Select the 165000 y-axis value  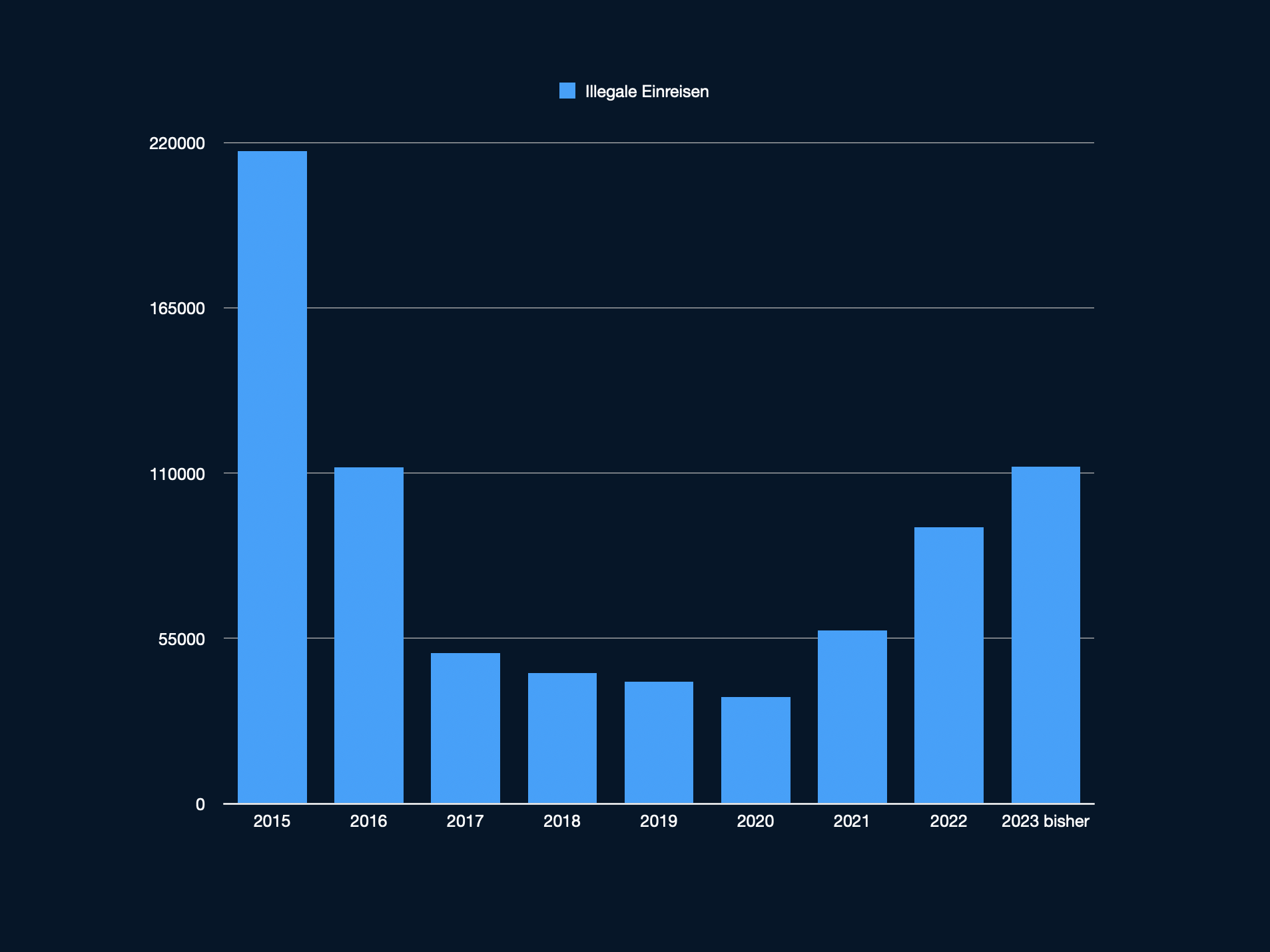(177, 308)
